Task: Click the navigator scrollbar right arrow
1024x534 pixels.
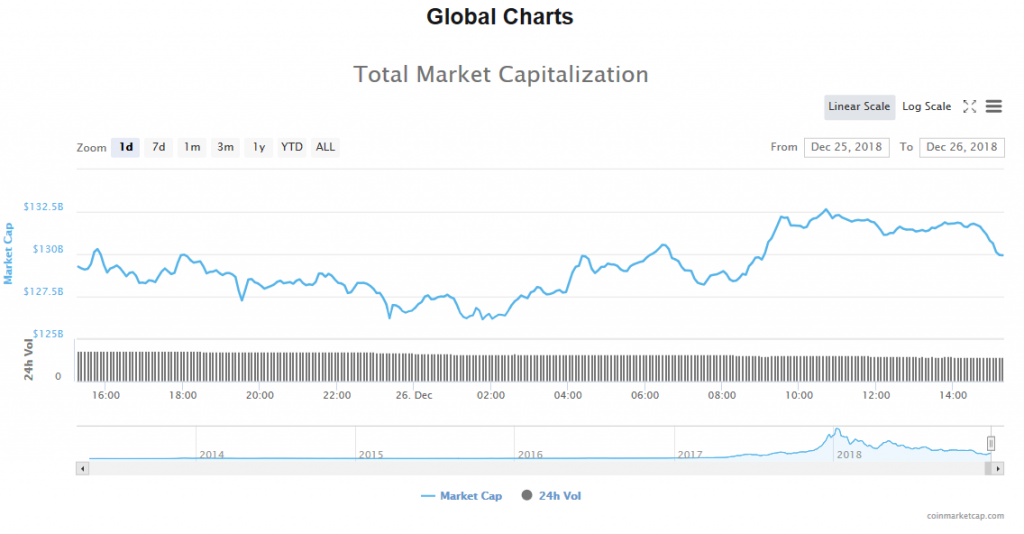Action: tap(998, 468)
